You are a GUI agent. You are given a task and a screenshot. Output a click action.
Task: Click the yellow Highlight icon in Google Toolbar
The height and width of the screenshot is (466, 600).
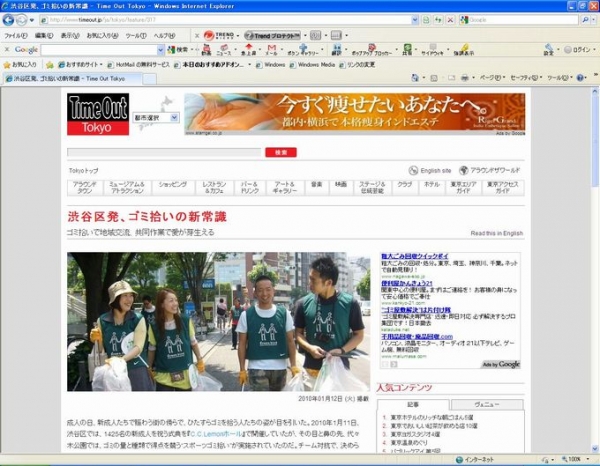point(464,50)
